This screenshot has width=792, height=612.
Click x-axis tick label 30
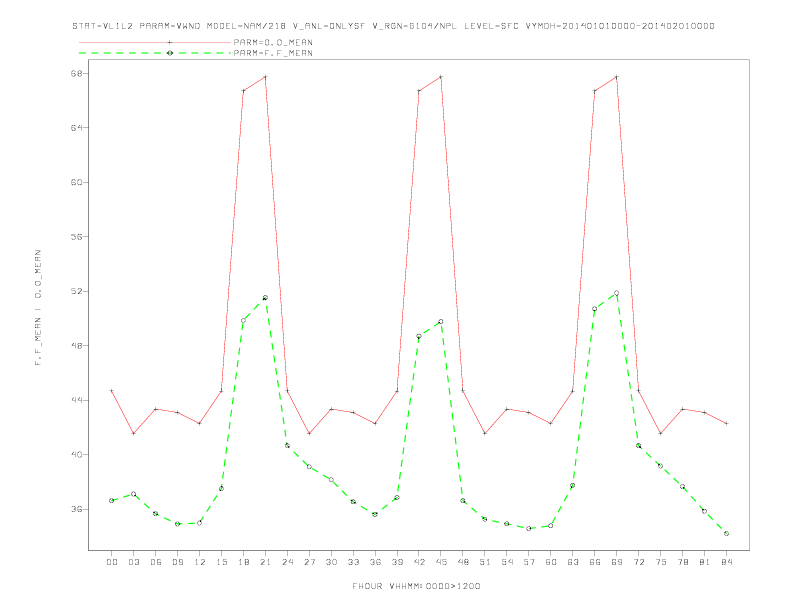tap(331, 562)
